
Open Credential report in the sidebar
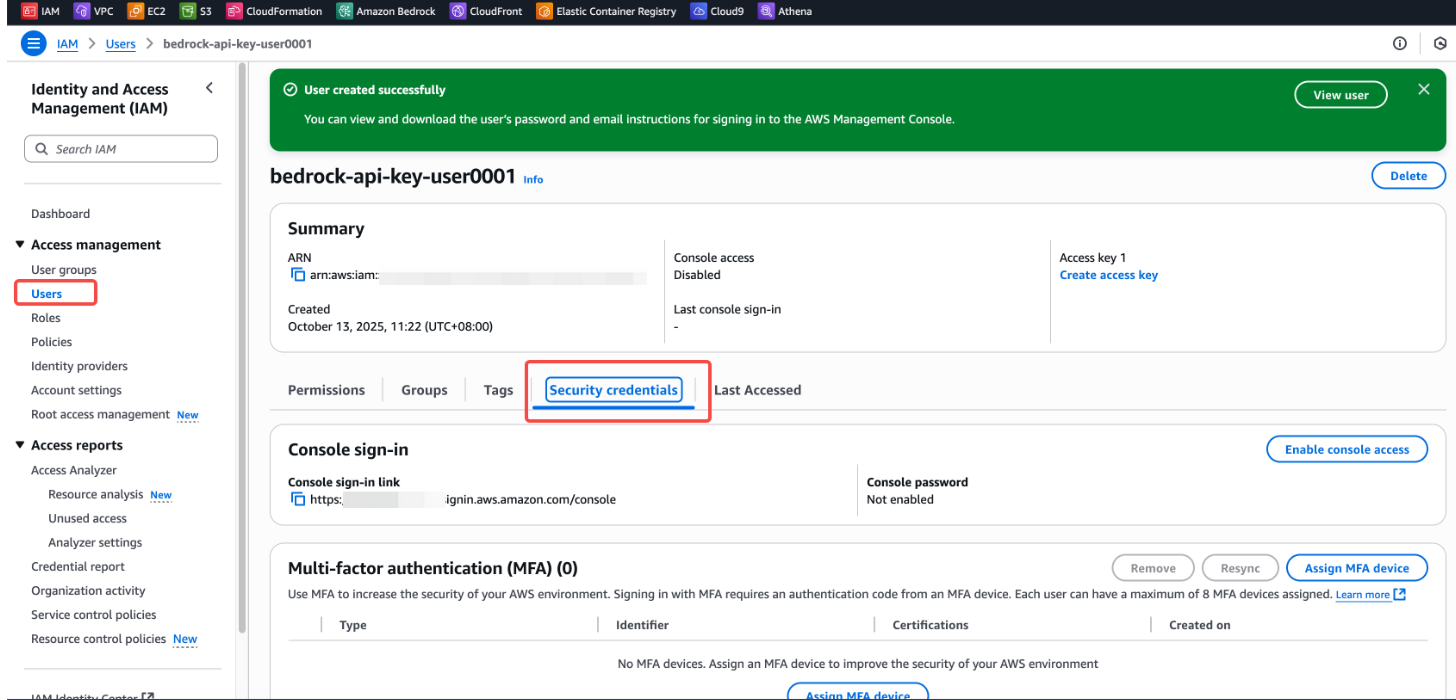pyautogui.click(x=78, y=566)
